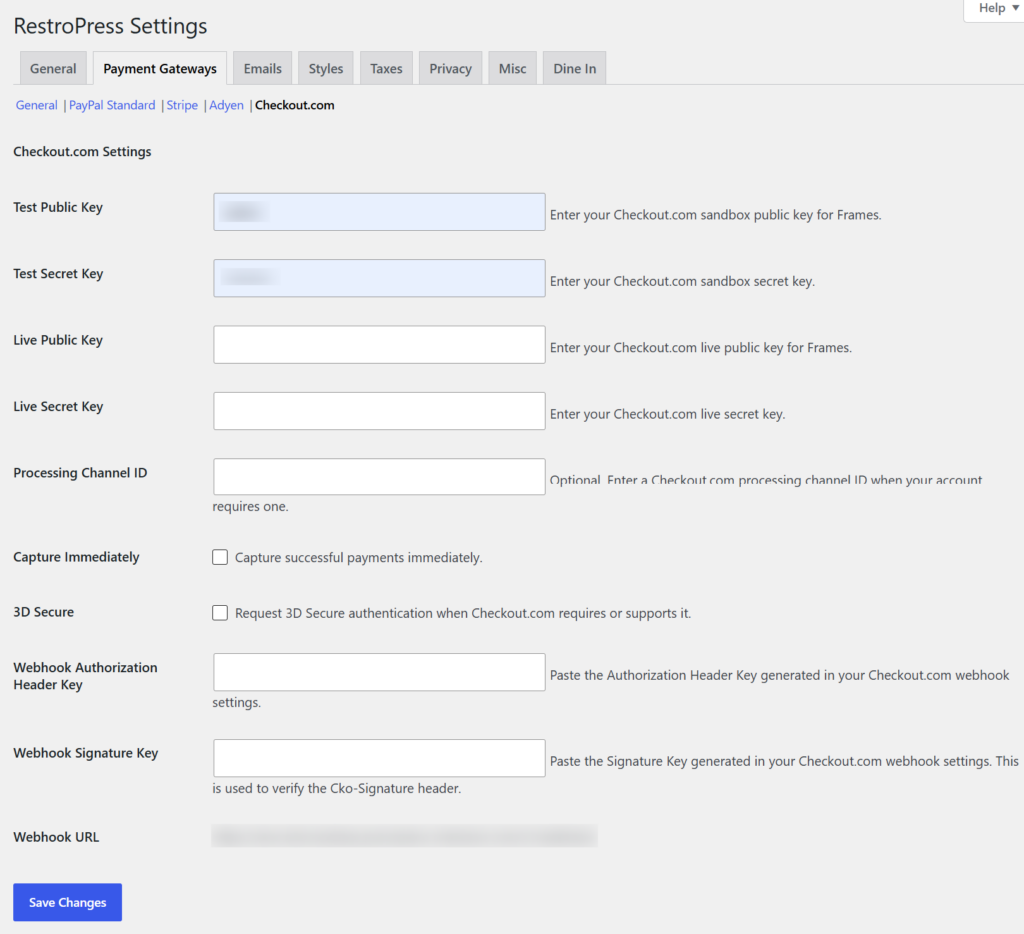The width and height of the screenshot is (1024, 934).
Task: Click the blurred Webhook URL value
Action: (404, 836)
